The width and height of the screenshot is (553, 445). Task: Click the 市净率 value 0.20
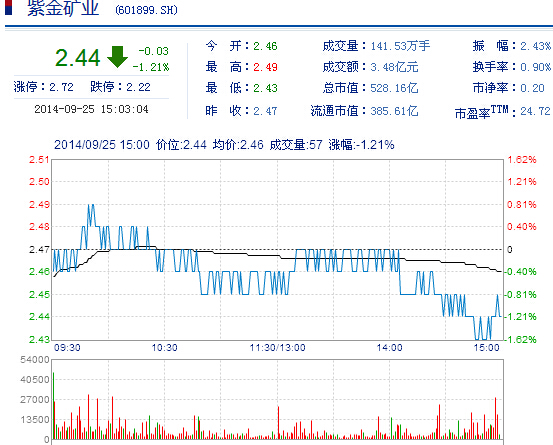(533, 88)
